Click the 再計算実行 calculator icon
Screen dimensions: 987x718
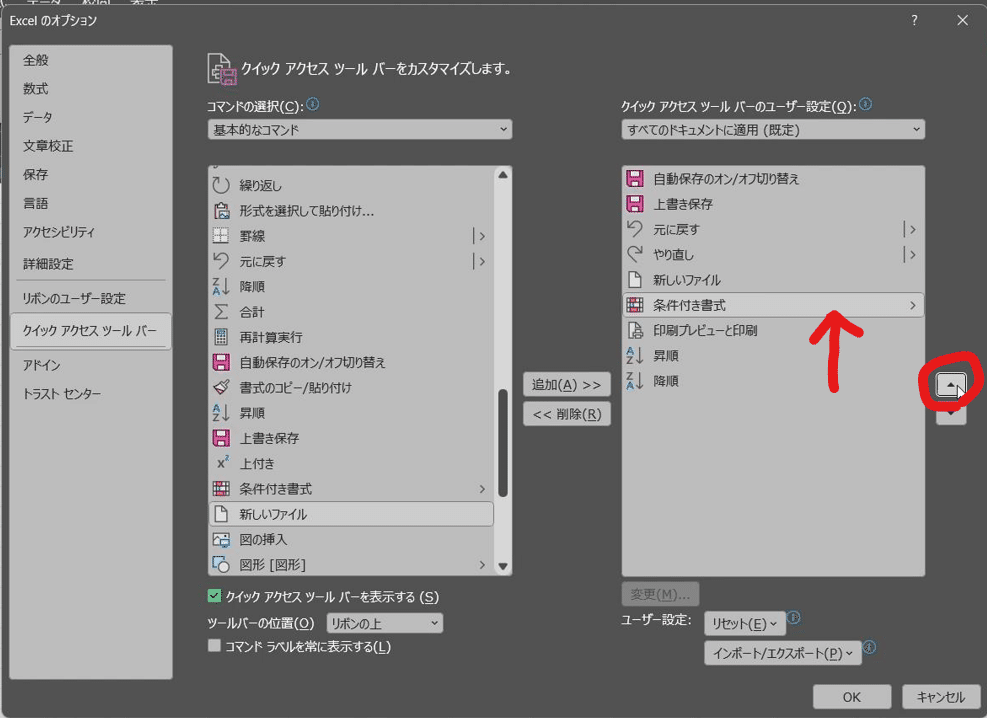(221, 337)
